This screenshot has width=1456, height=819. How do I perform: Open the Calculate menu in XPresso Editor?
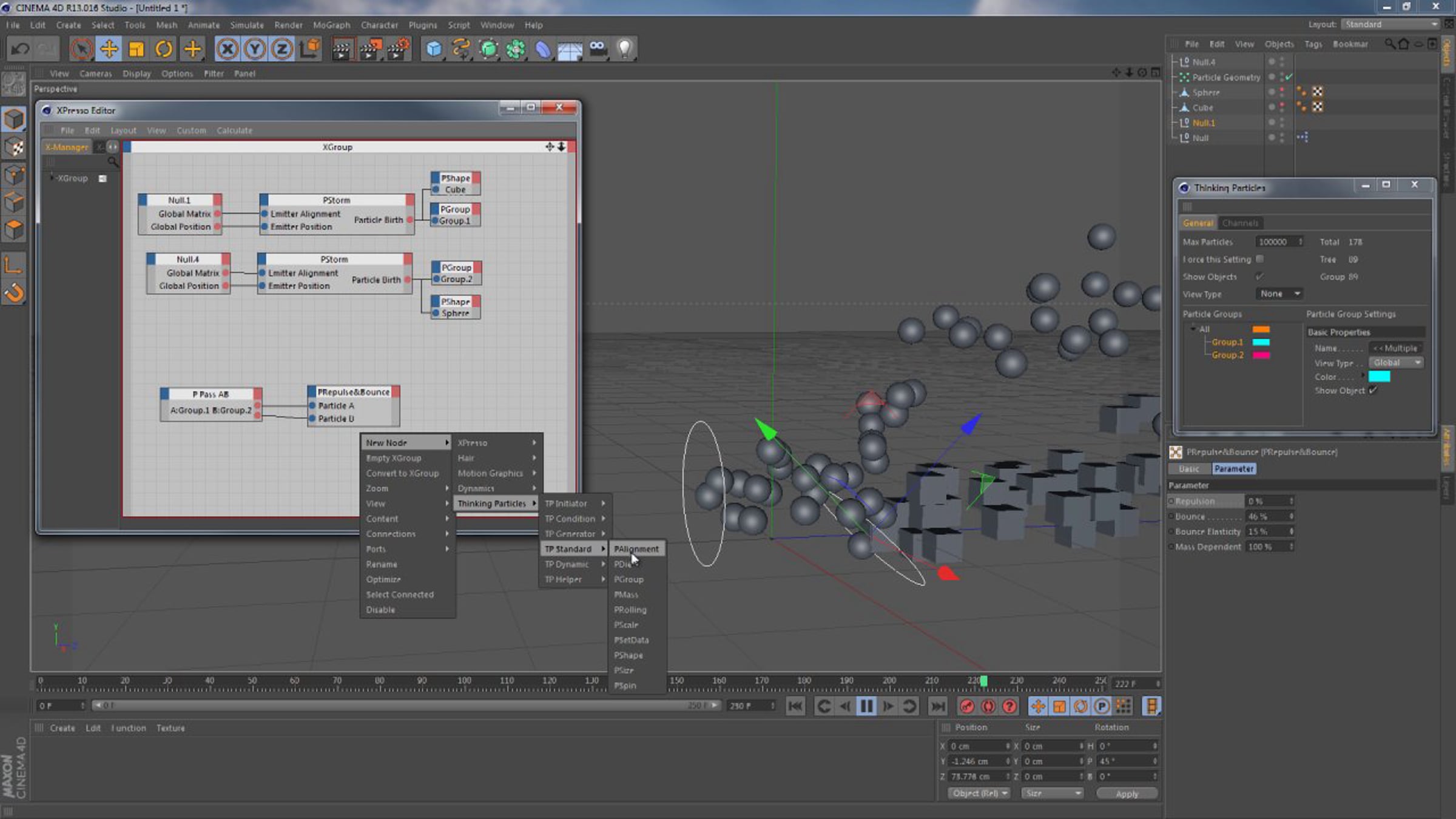(234, 130)
